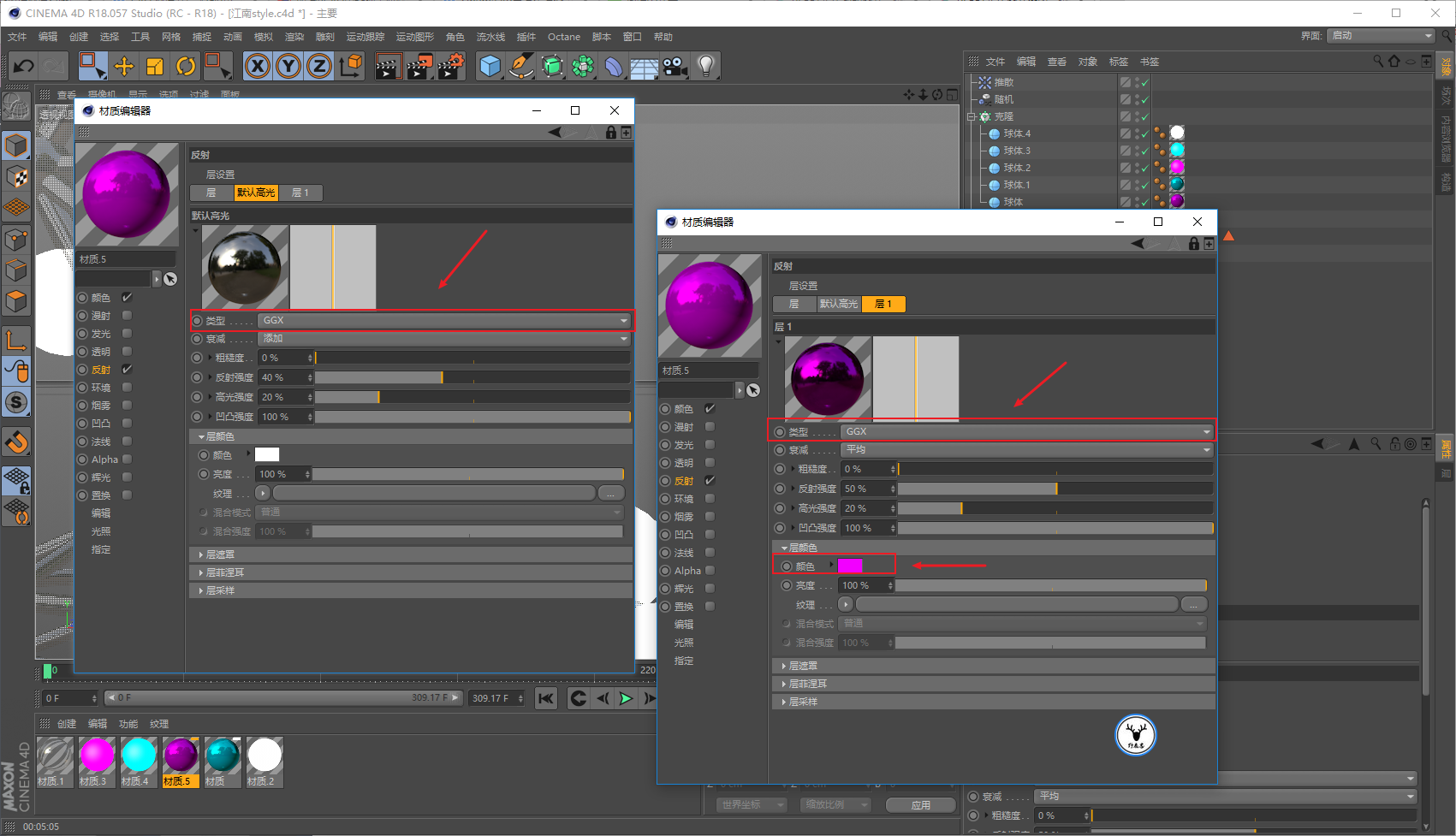
Task: Switch to 层 1 tab in front editor
Action: 883,304
